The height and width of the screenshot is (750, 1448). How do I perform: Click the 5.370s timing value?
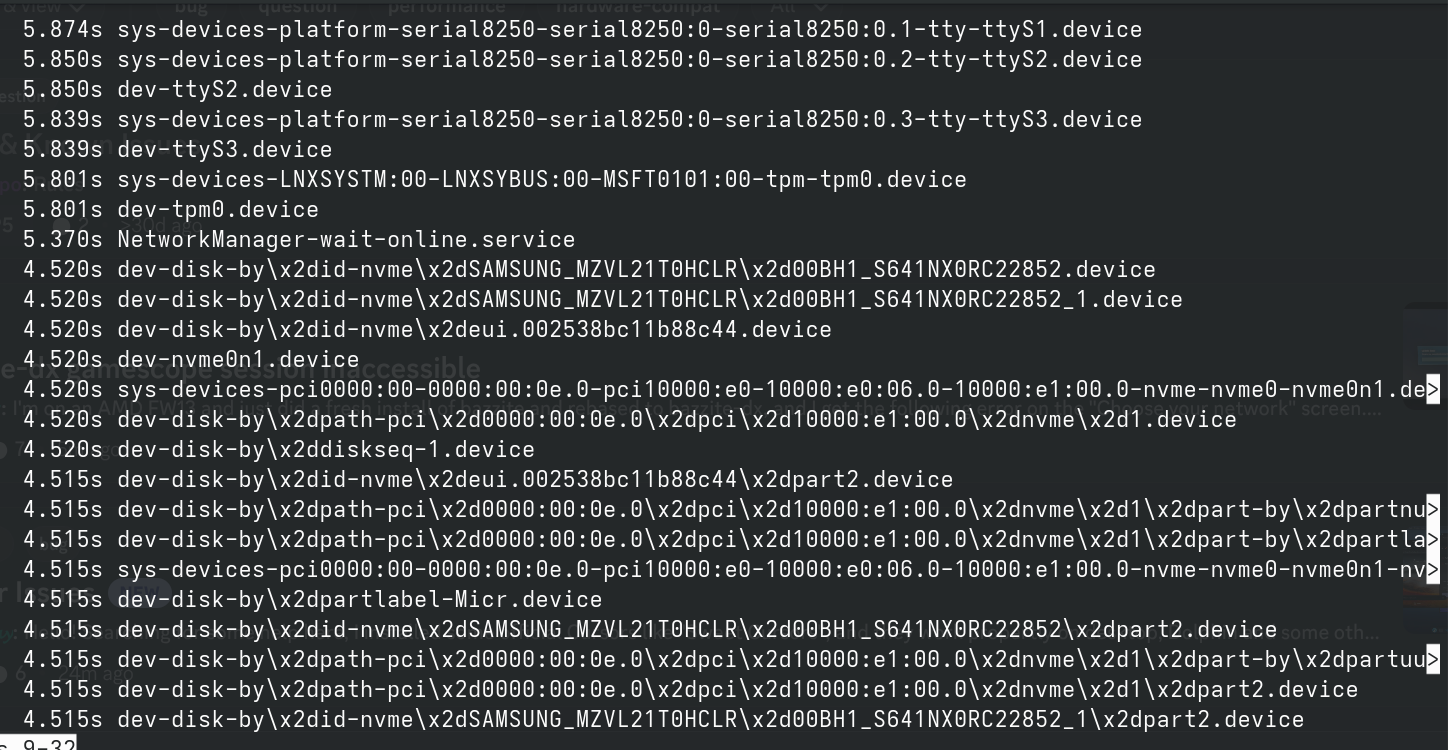(63, 240)
